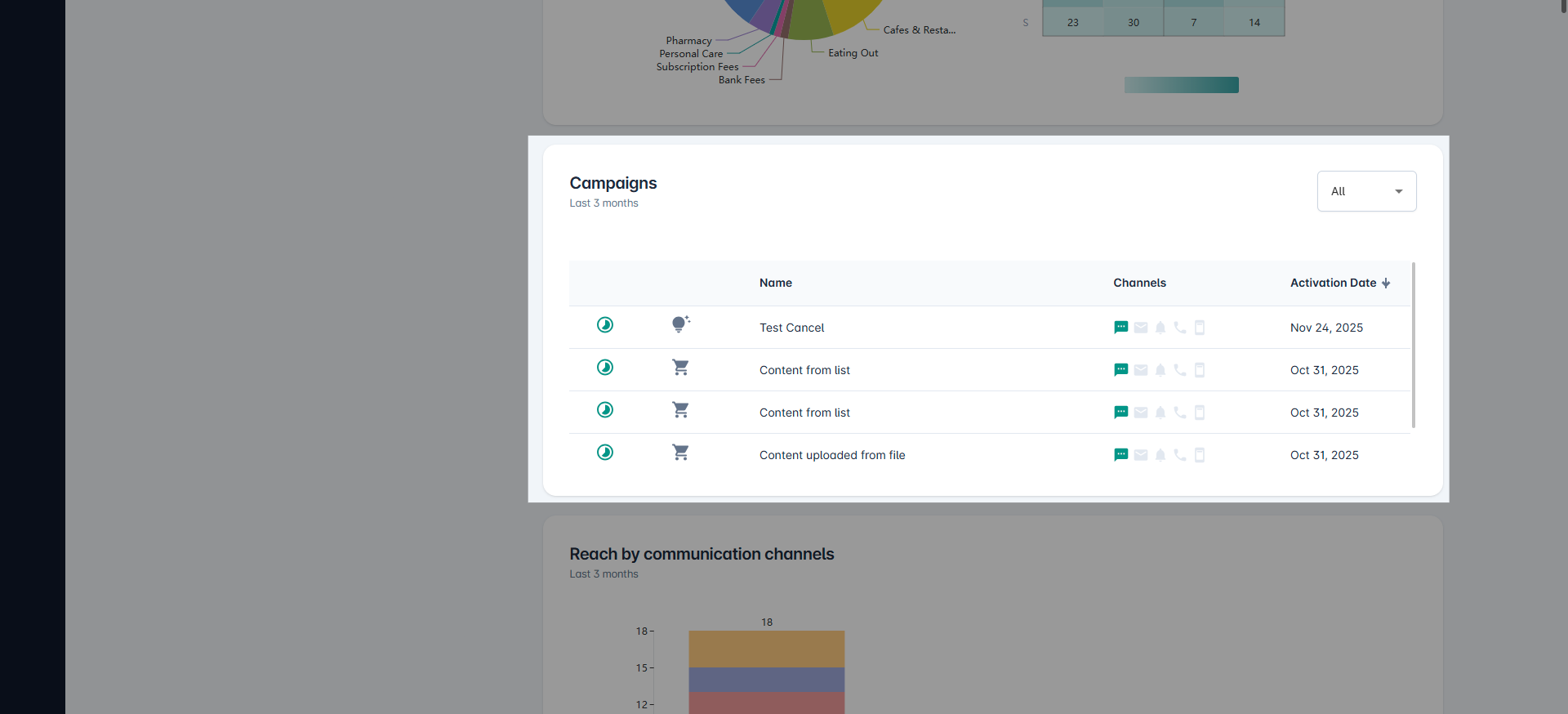Open Content uploaded from file campaign
1568x714 pixels.
click(x=832, y=455)
